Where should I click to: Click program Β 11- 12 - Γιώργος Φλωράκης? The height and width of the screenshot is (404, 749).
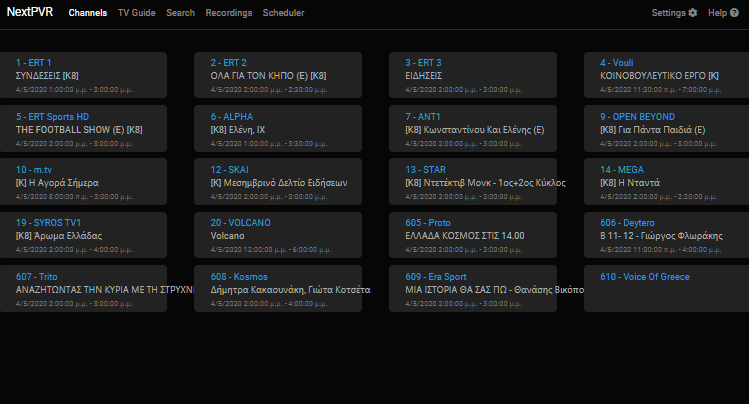coord(662,235)
